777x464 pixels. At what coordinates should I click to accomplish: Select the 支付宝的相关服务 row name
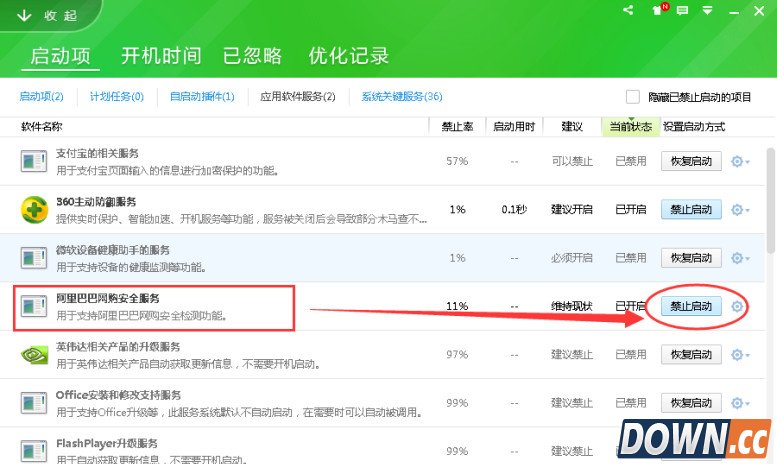(97, 153)
